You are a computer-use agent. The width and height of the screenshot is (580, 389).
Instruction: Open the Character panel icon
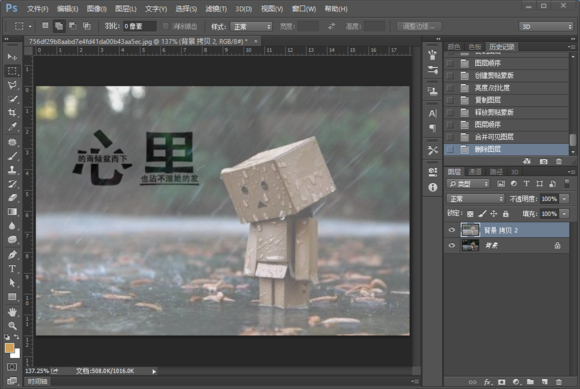click(x=432, y=114)
